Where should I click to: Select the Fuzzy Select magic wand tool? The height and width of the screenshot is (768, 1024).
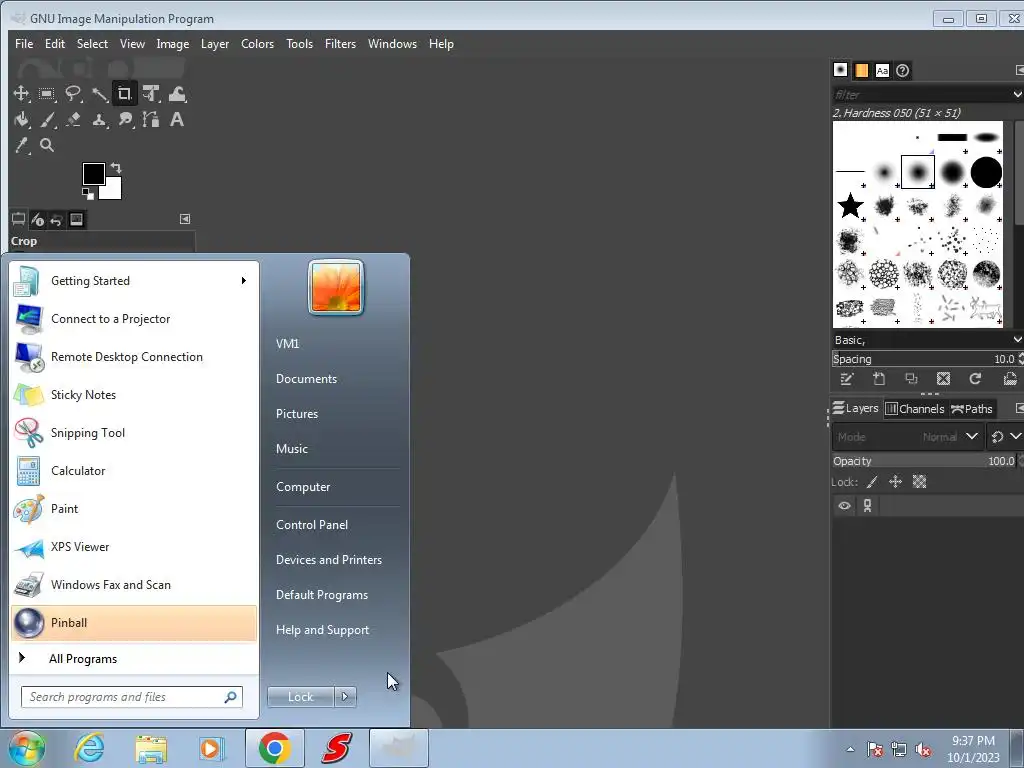pos(99,93)
